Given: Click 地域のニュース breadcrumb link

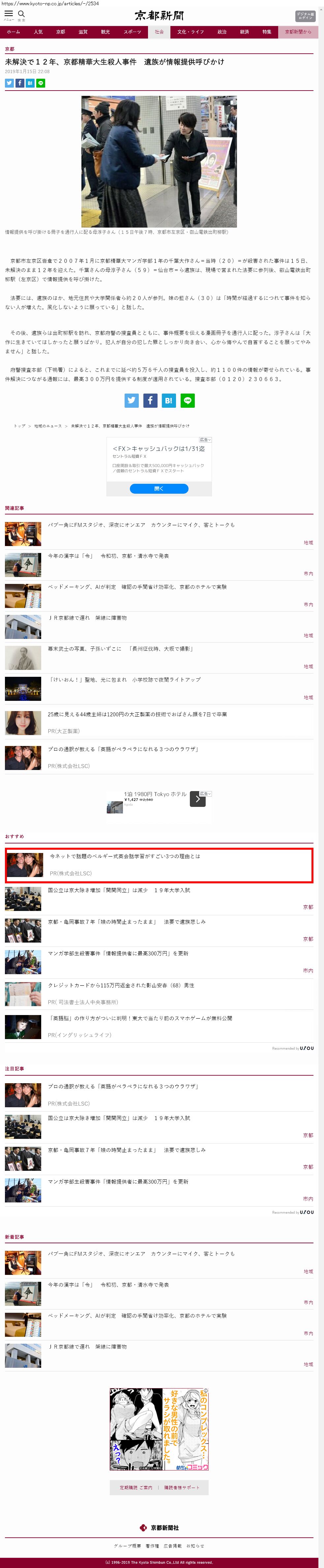Looking at the screenshot, I should pyautogui.click(x=48, y=426).
